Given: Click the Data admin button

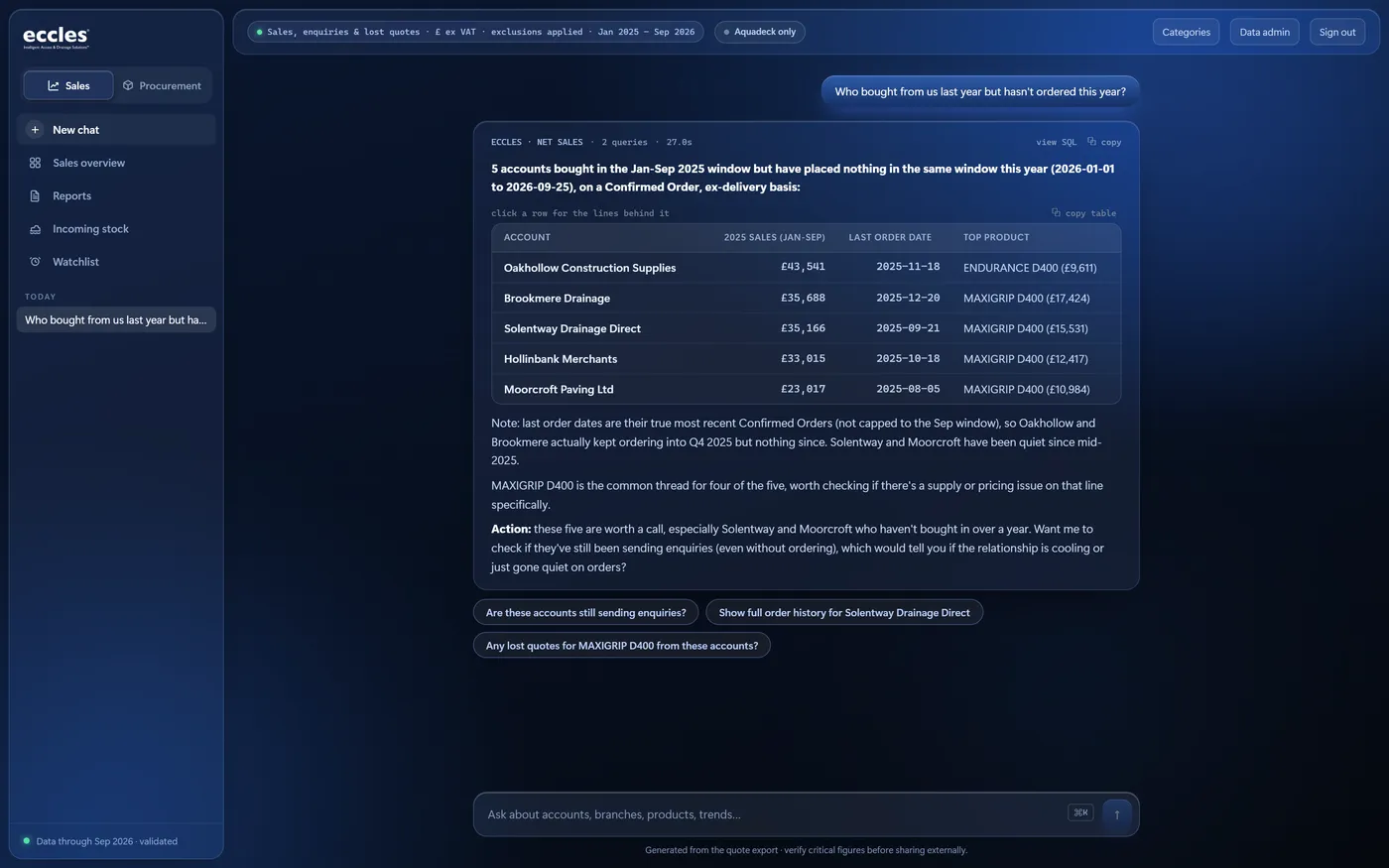Looking at the screenshot, I should (x=1264, y=32).
